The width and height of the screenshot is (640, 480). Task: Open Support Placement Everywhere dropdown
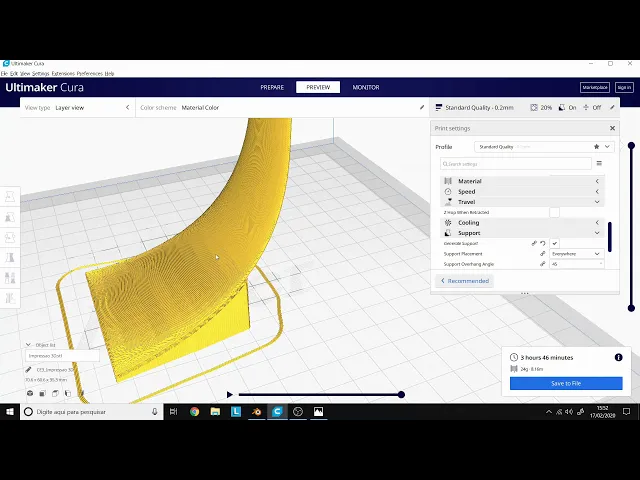tap(576, 253)
